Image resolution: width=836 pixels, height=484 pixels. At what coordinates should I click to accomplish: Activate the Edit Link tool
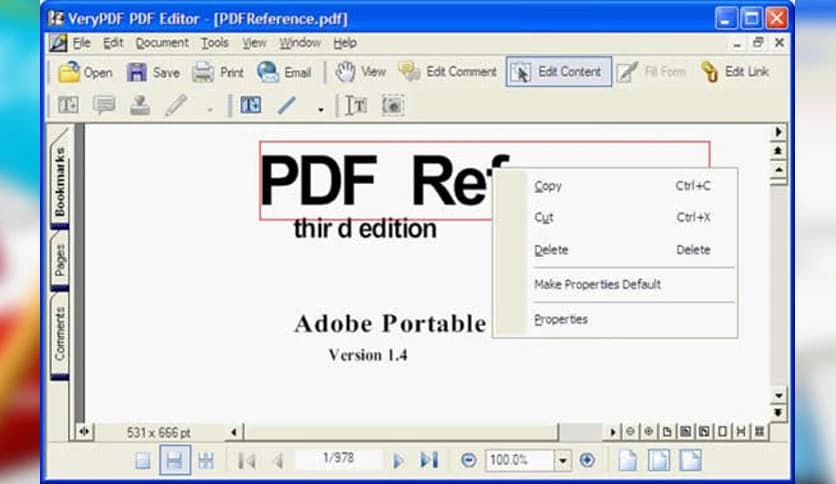(735, 72)
